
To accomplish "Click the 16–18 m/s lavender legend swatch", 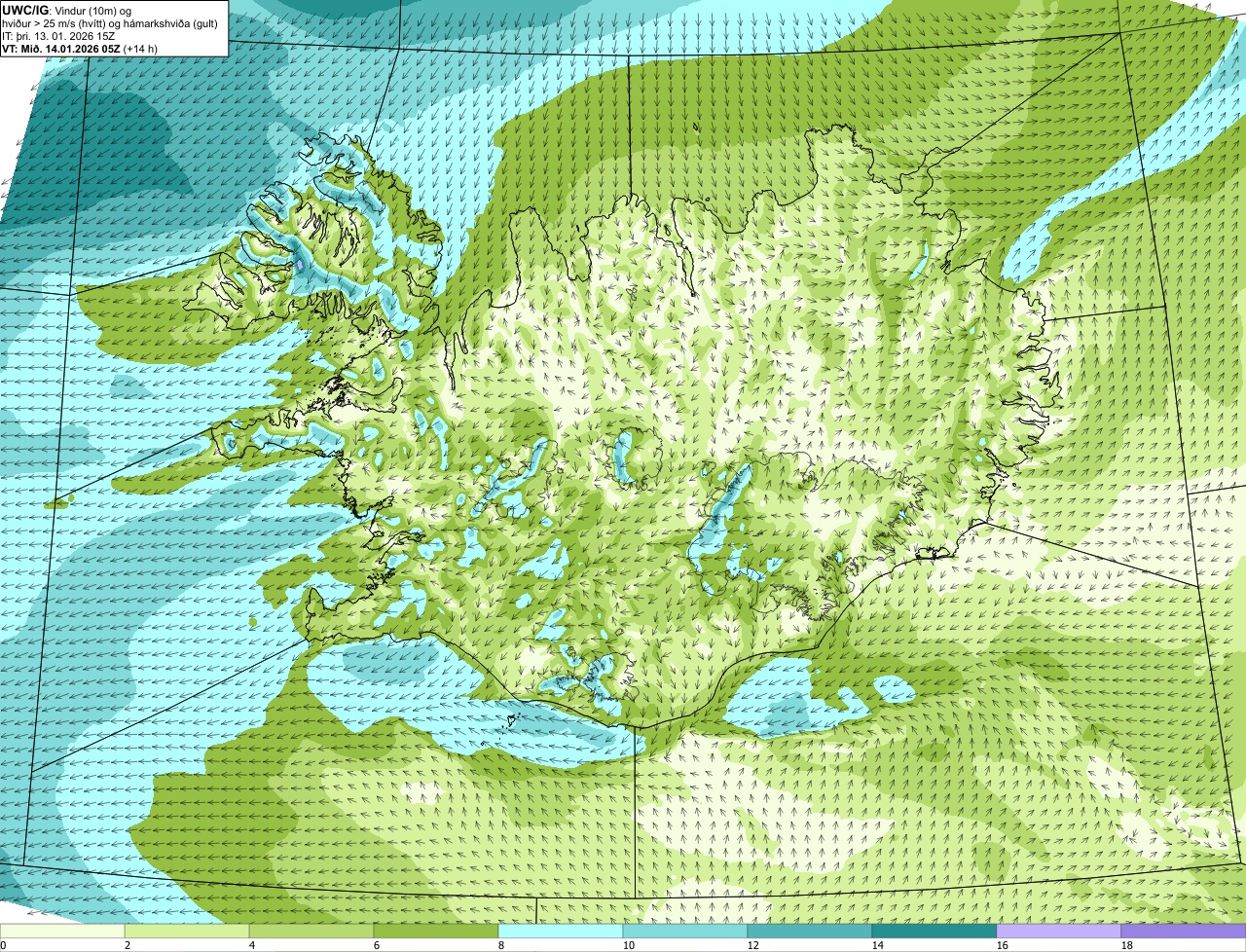I will click(1059, 931).
